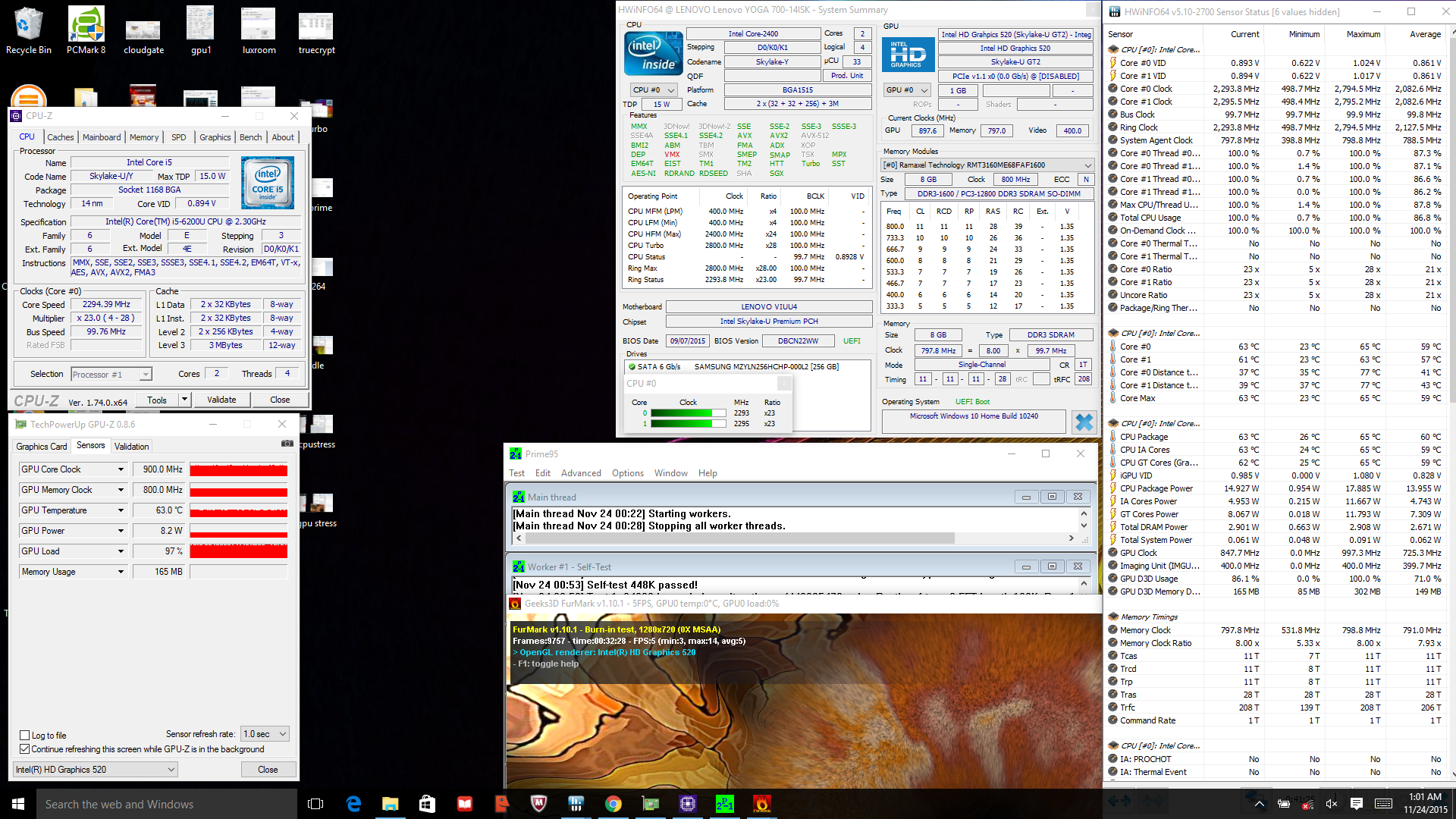Click GPU-Z screenshot camera icon
Screen dimensions: 1456x819
coord(287,444)
